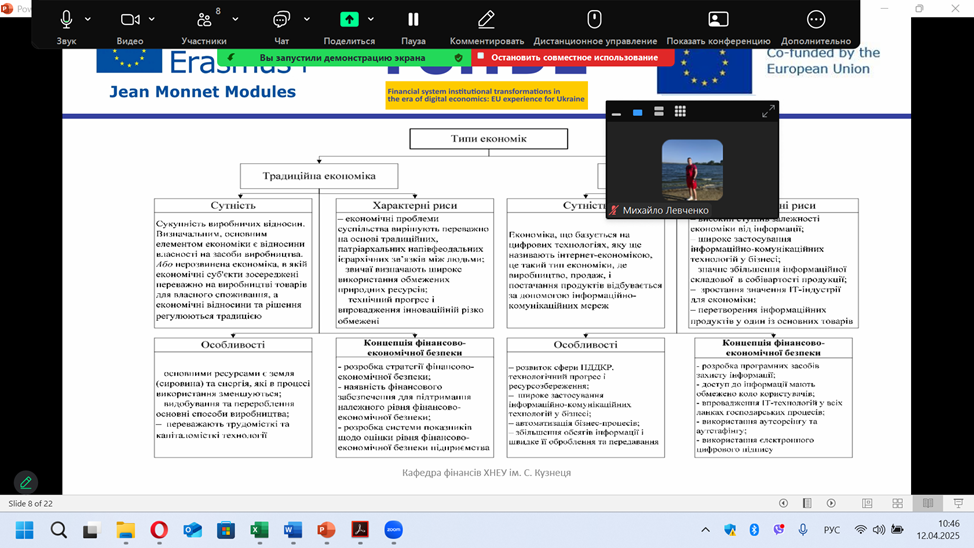Switch to Slide Sorter view
The image size is (974, 548).
pos(898,503)
